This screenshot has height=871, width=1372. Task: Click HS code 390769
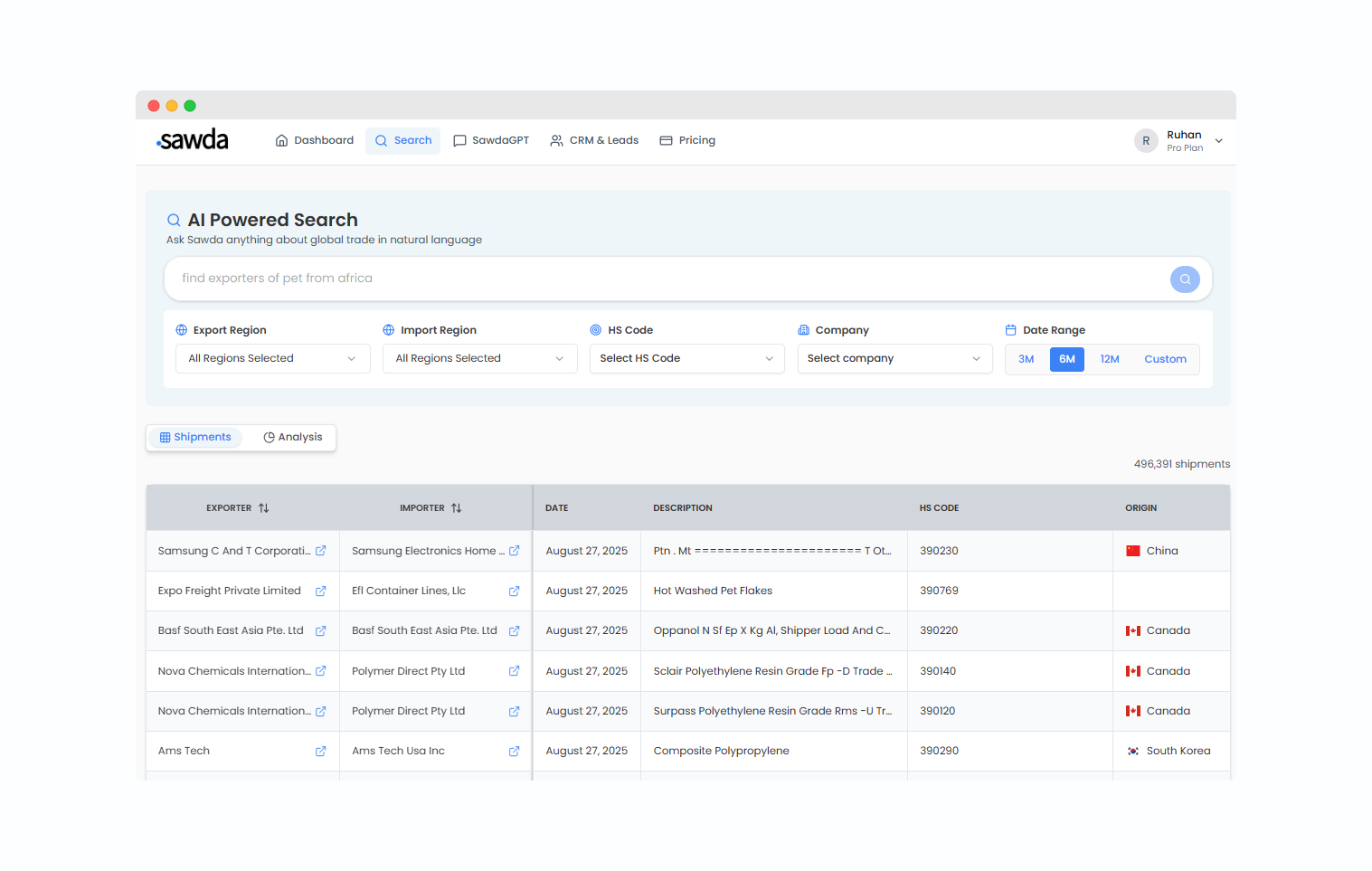tap(939, 591)
